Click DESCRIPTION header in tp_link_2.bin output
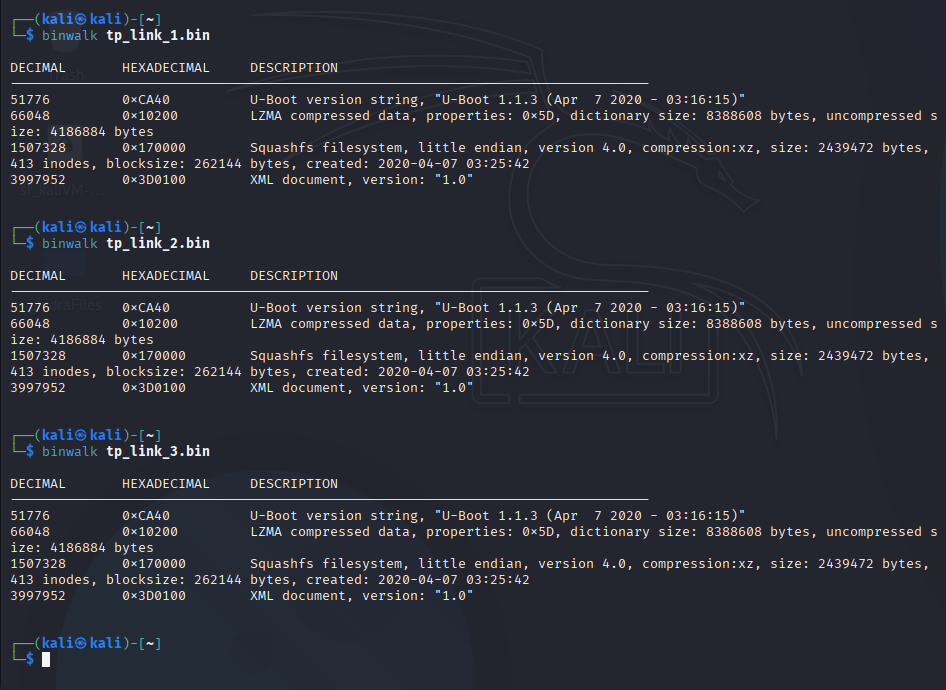This screenshot has width=946, height=690. pyautogui.click(x=294, y=276)
